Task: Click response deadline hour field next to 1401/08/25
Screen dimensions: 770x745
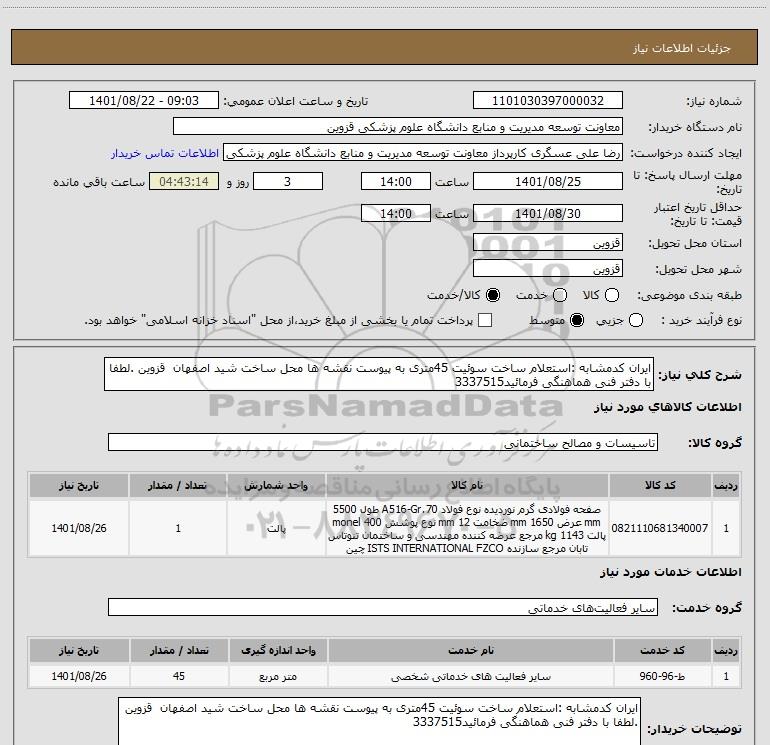Action: [396, 181]
